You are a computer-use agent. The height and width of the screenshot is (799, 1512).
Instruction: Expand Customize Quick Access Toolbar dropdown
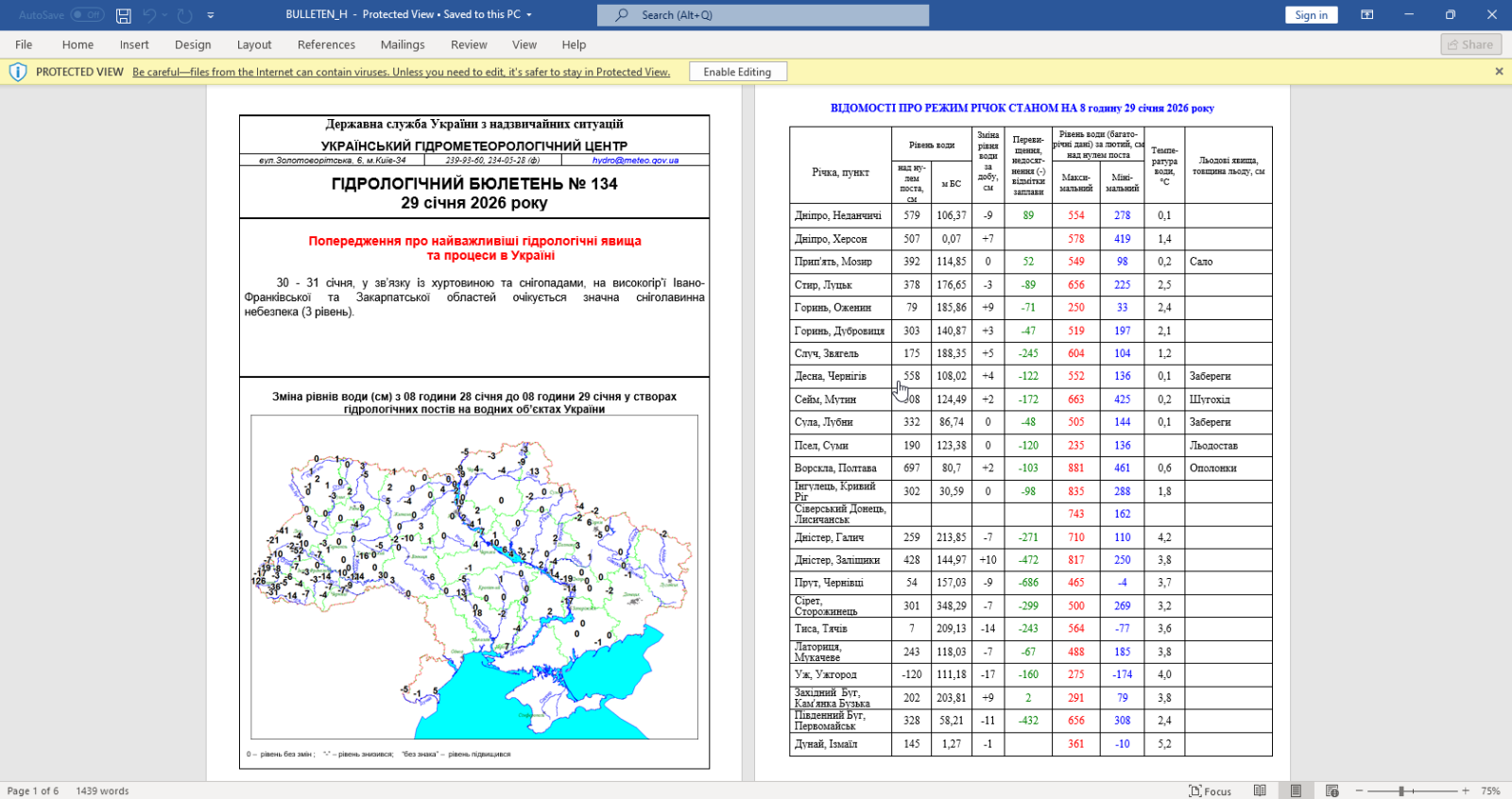pos(211,15)
